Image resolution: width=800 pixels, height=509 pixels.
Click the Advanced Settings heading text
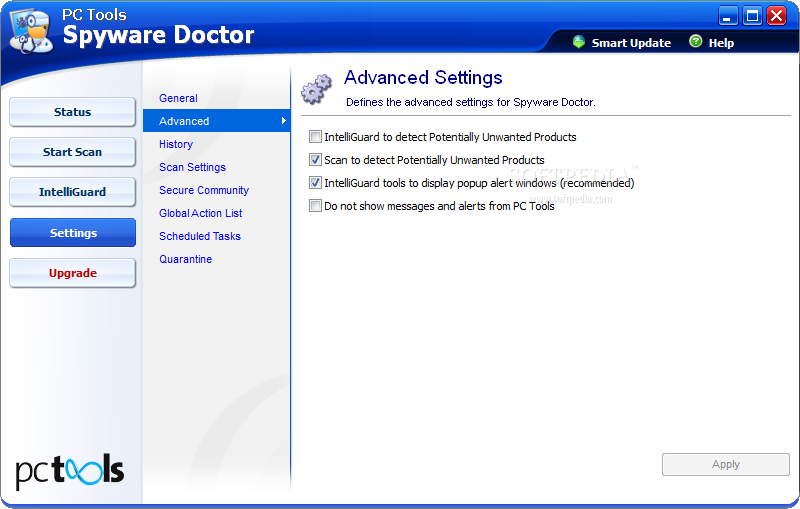(423, 78)
